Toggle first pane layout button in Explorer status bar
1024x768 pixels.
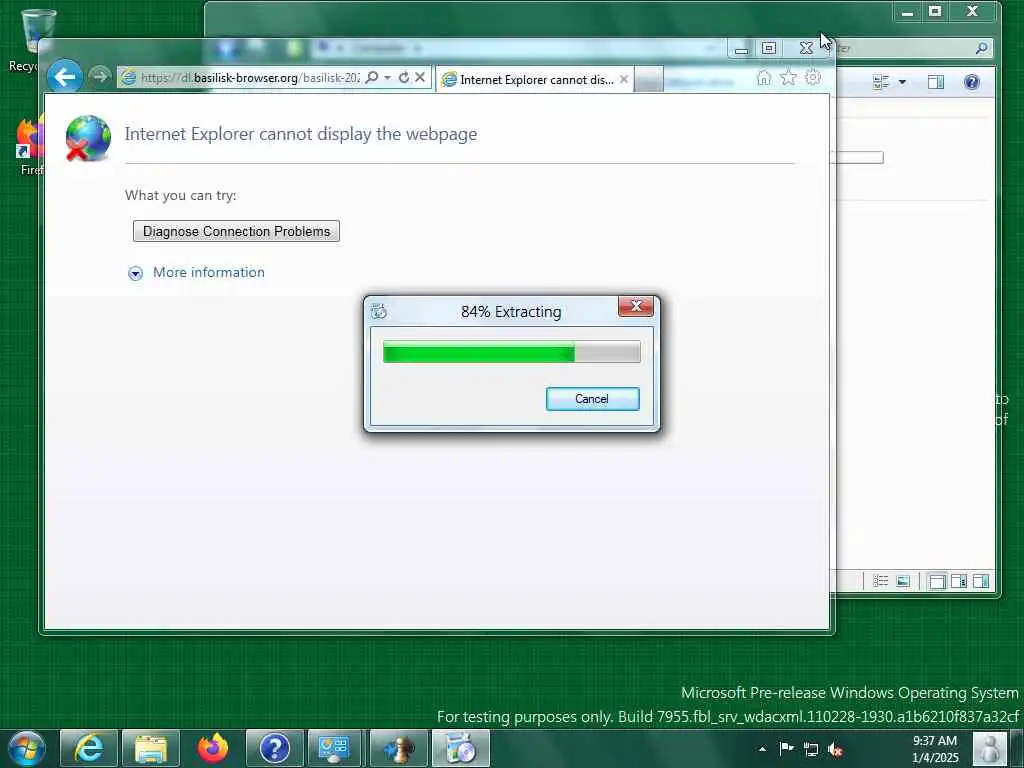pyautogui.click(x=937, y=581)
